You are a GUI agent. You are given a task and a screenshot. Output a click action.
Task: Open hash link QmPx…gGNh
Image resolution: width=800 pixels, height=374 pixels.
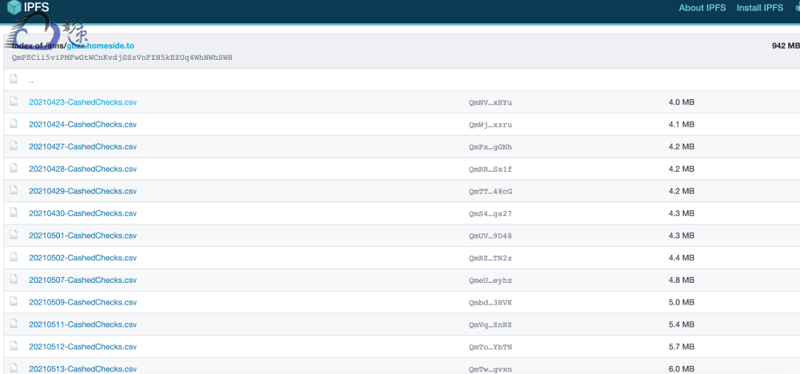[490, 147]
